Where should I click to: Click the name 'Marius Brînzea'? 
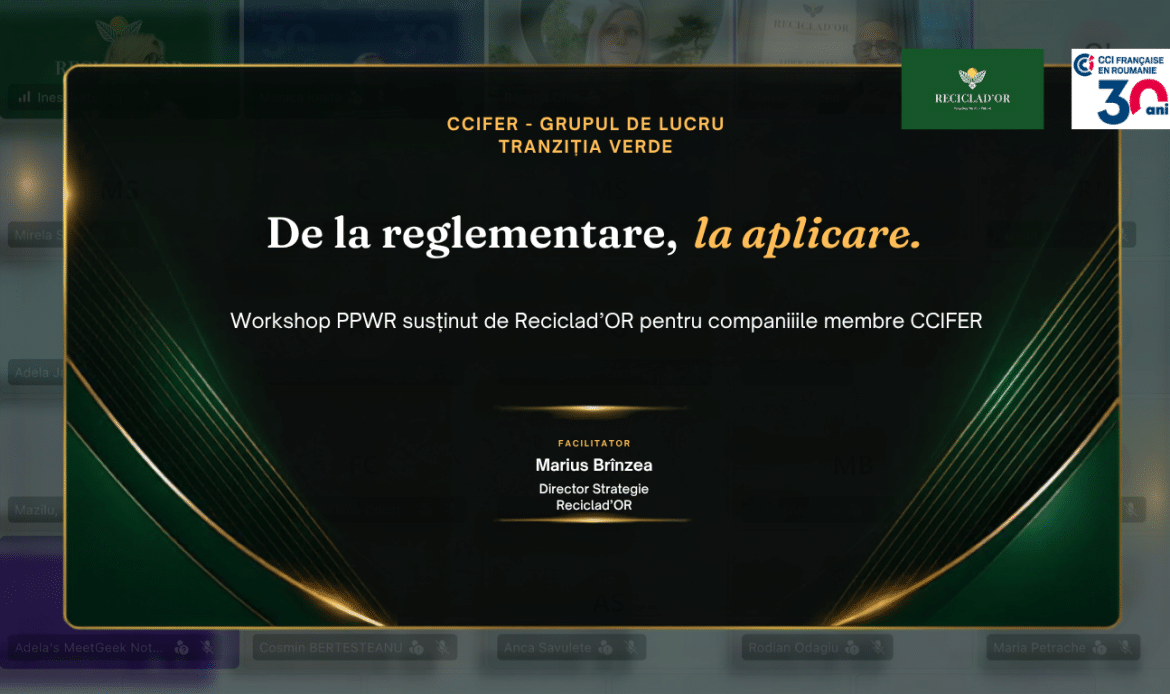pyautogui.click(x=594, y=465)
